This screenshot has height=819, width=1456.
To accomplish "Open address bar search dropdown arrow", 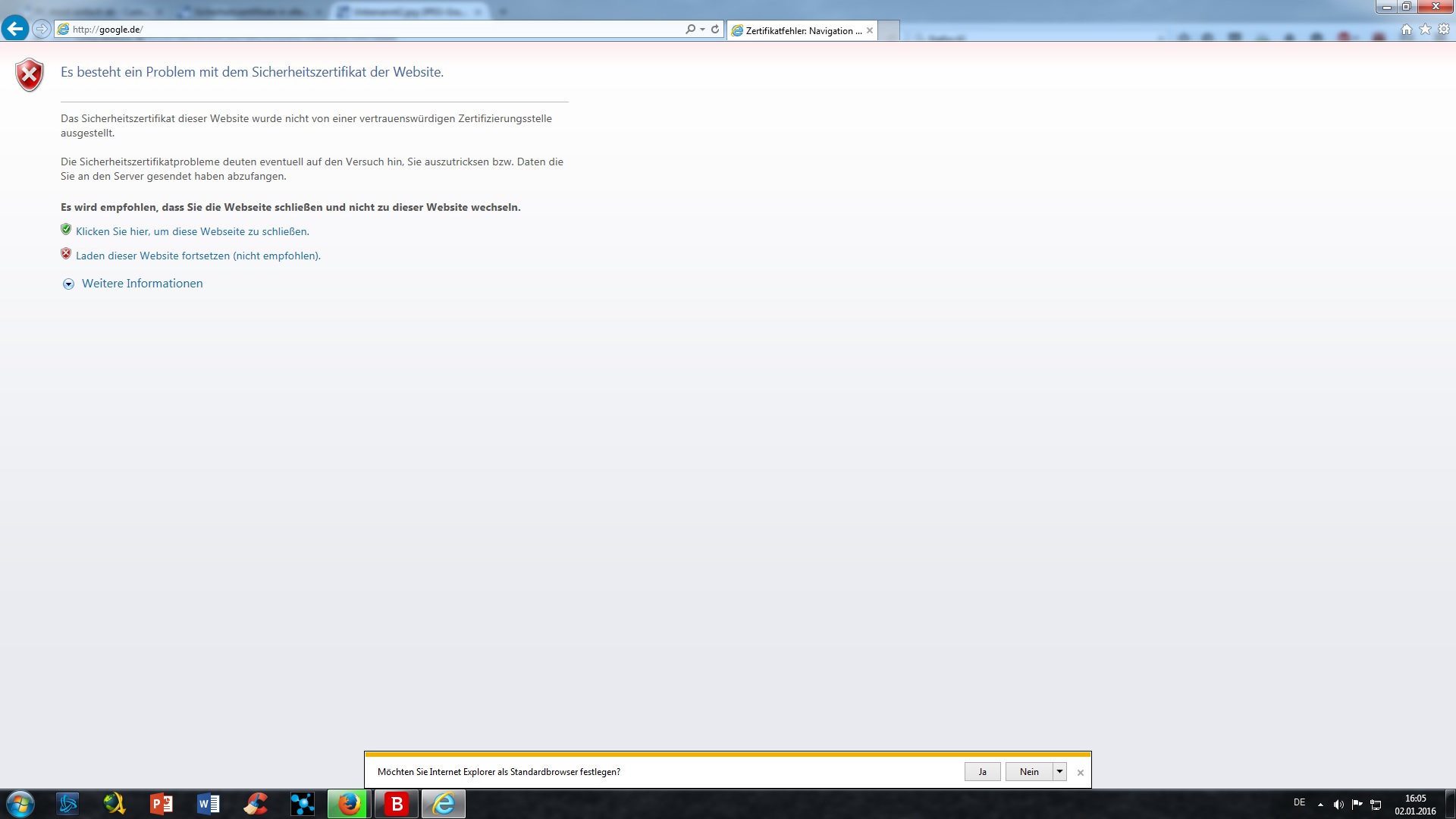I will [702, 29].
